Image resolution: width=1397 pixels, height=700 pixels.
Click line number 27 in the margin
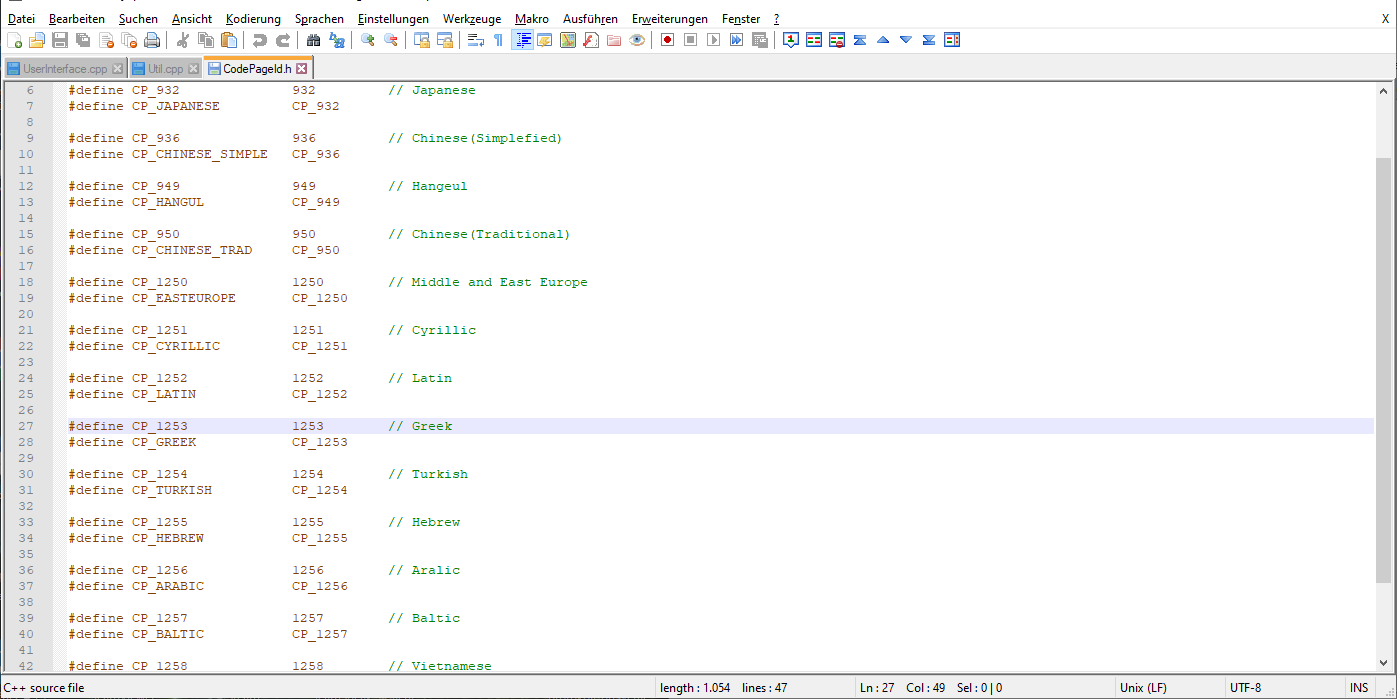pos(26,426)
